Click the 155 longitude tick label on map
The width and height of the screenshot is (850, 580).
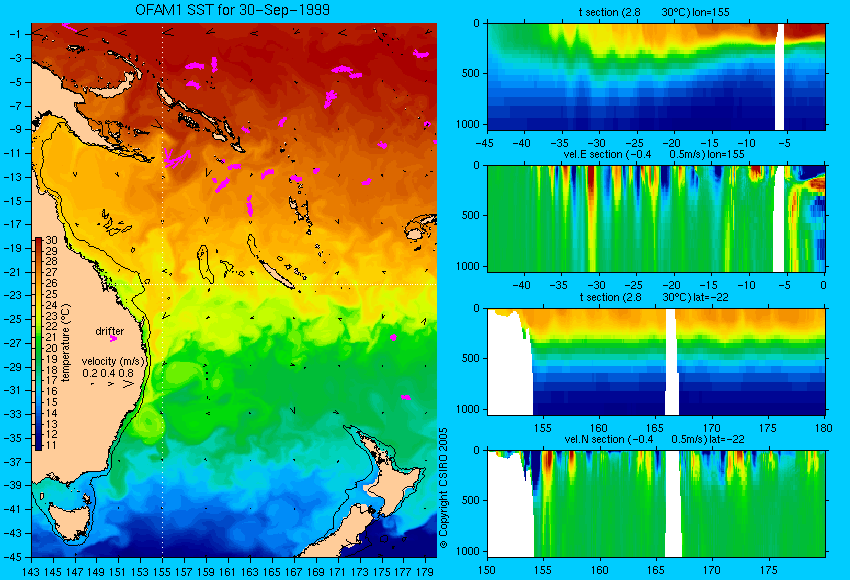click(x=162, y=572)
